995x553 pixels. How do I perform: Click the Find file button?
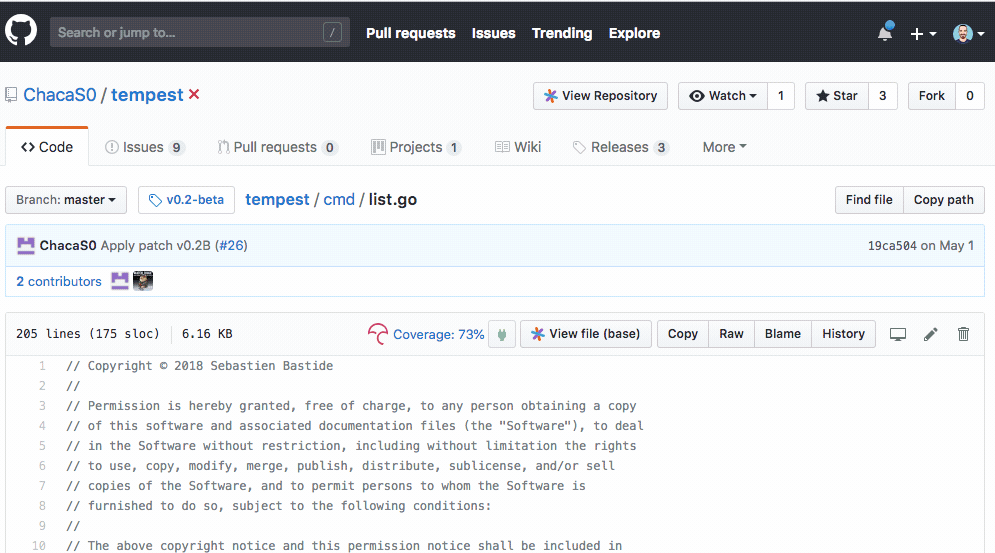(869, 199)
